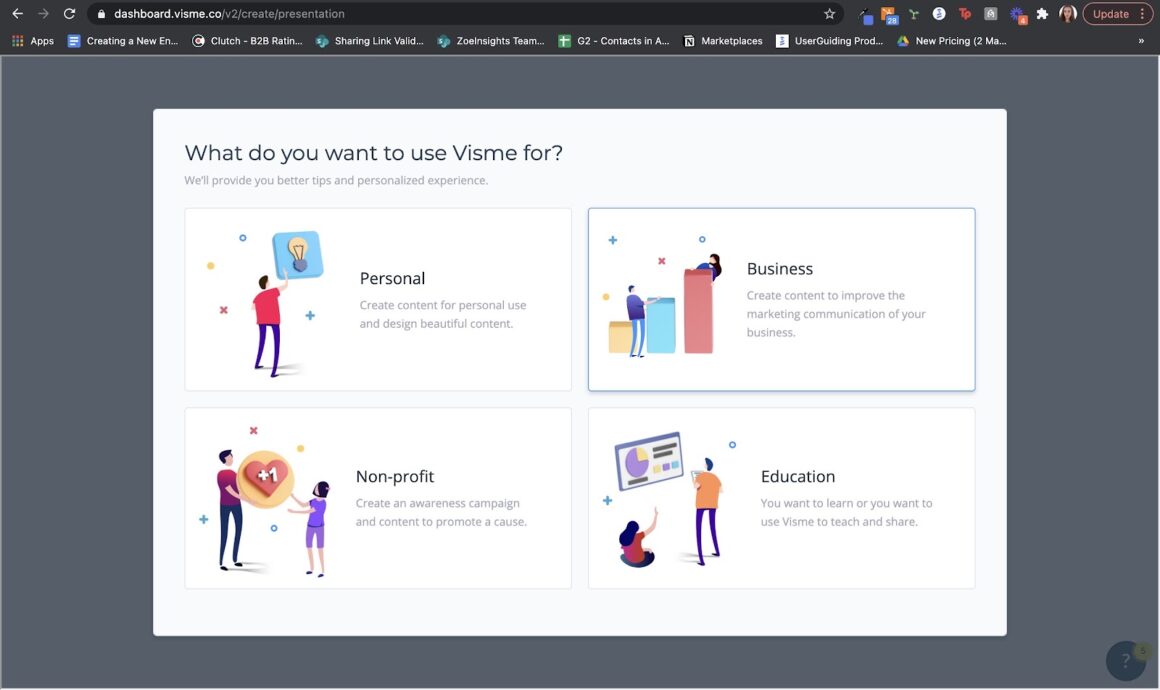1160x690 pixels.
Task: Click the forward navigation arrow
Action: point(41,14)
